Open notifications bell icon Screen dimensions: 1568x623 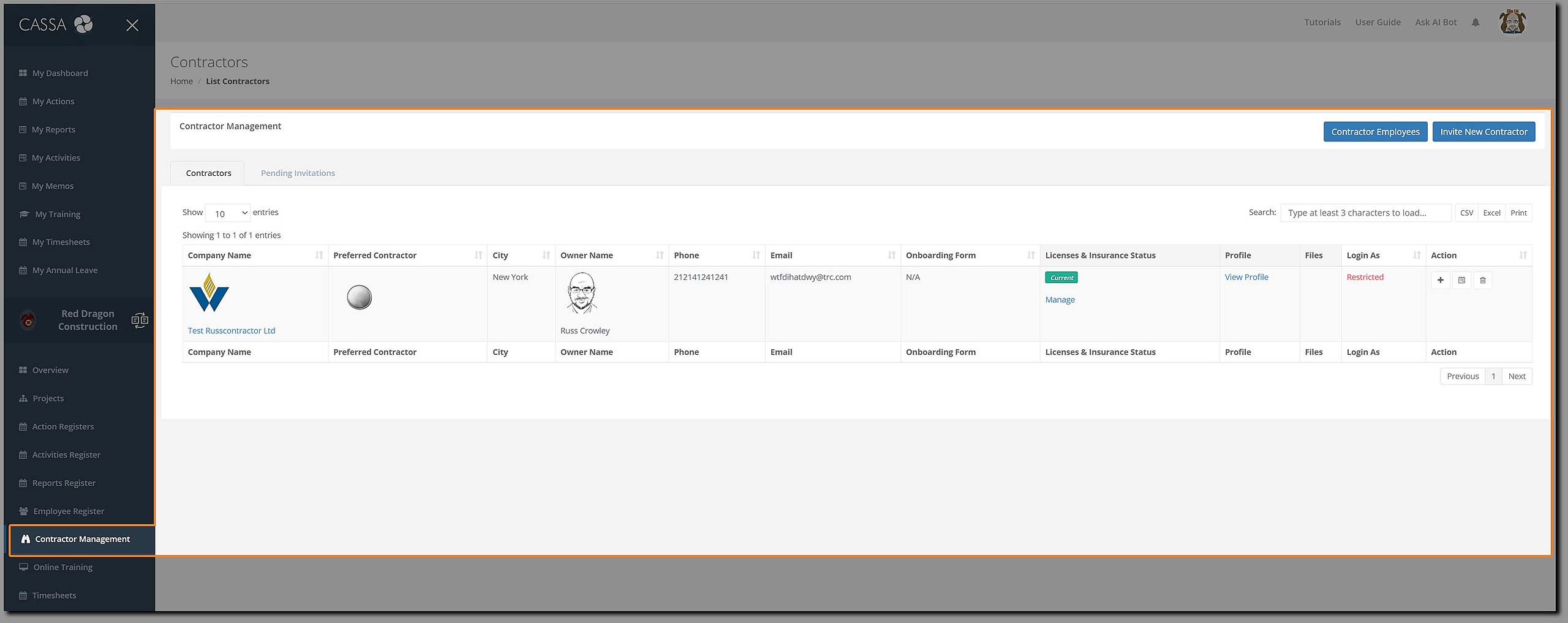click(1476, 23)
